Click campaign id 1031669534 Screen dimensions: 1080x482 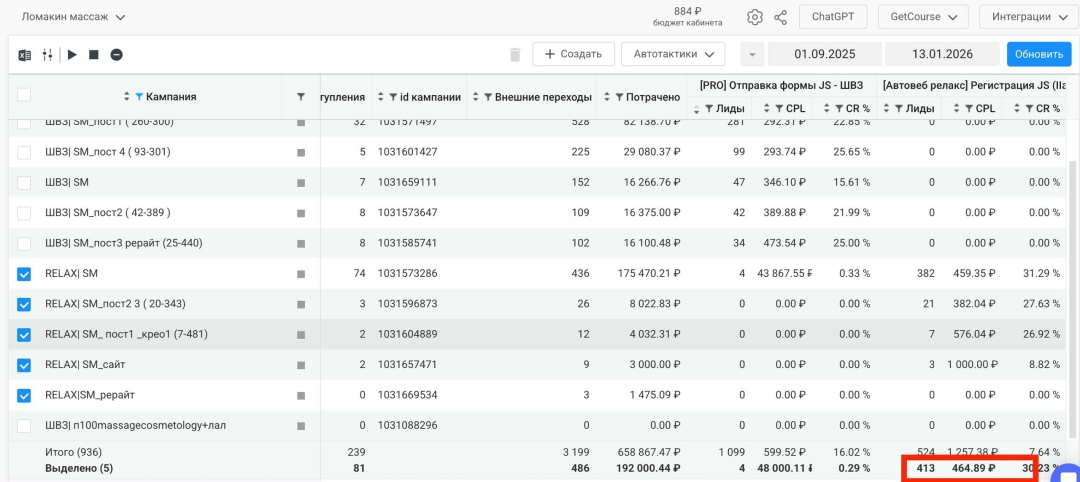coord(407,395)
